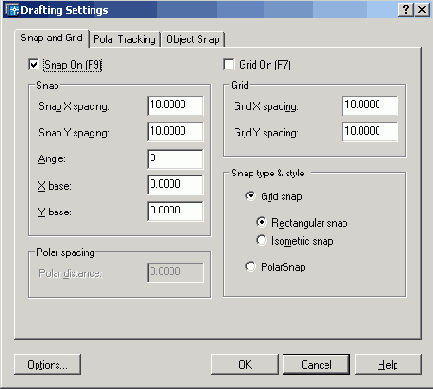This screenshot has height=389, width=433.
Task: Click the Grid X spacing input field
Action: click(370, 106)
